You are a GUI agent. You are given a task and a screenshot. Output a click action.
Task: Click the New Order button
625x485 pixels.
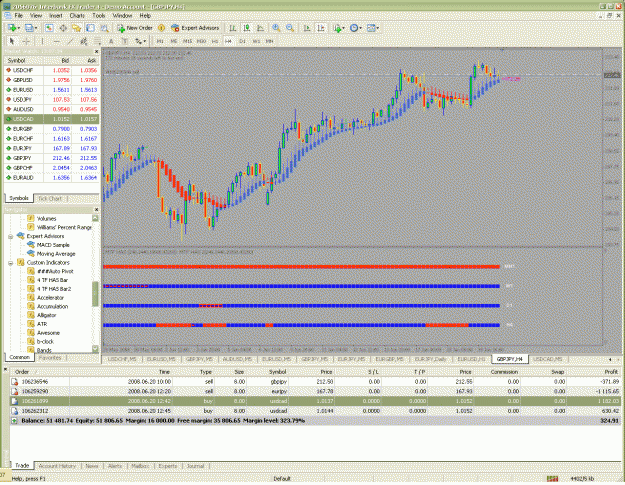click(x=135, y=28)
